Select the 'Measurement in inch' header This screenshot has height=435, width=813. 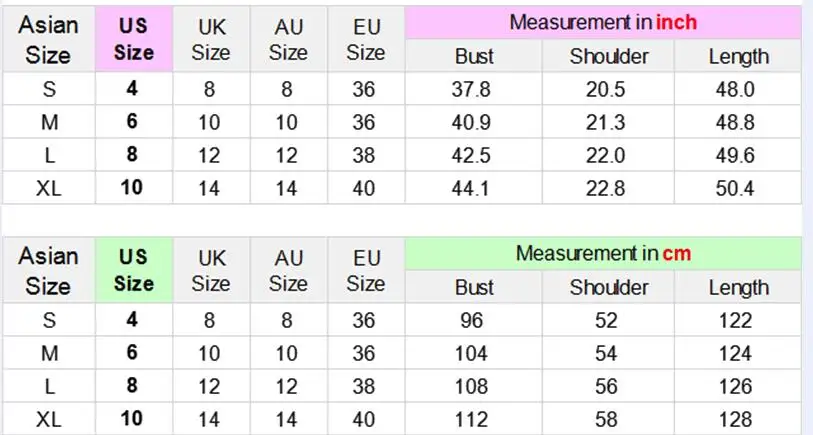click(603, 22)
